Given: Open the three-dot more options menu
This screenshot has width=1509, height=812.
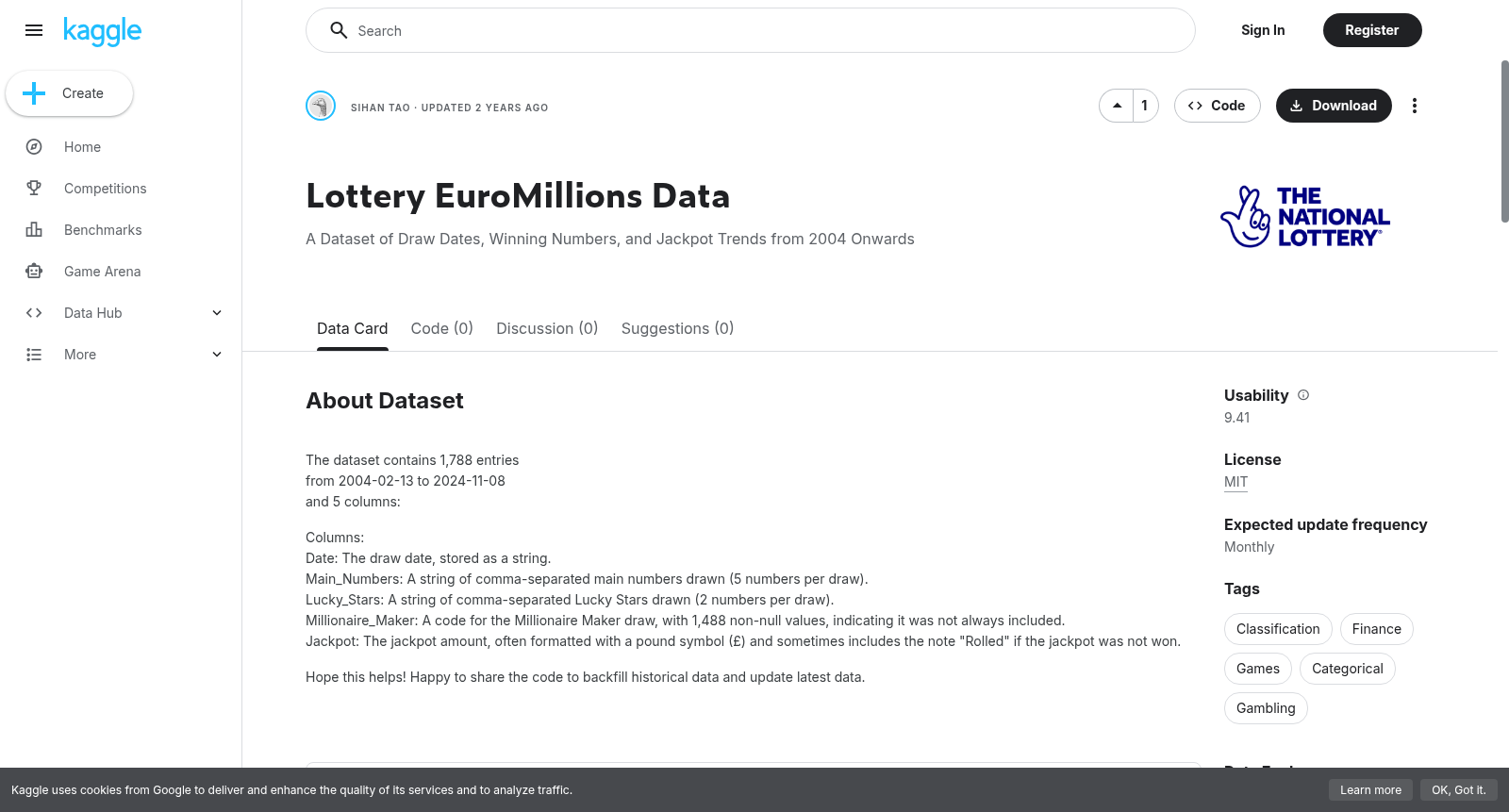Looking at the screenshot, I should (x=1414, y=106).
